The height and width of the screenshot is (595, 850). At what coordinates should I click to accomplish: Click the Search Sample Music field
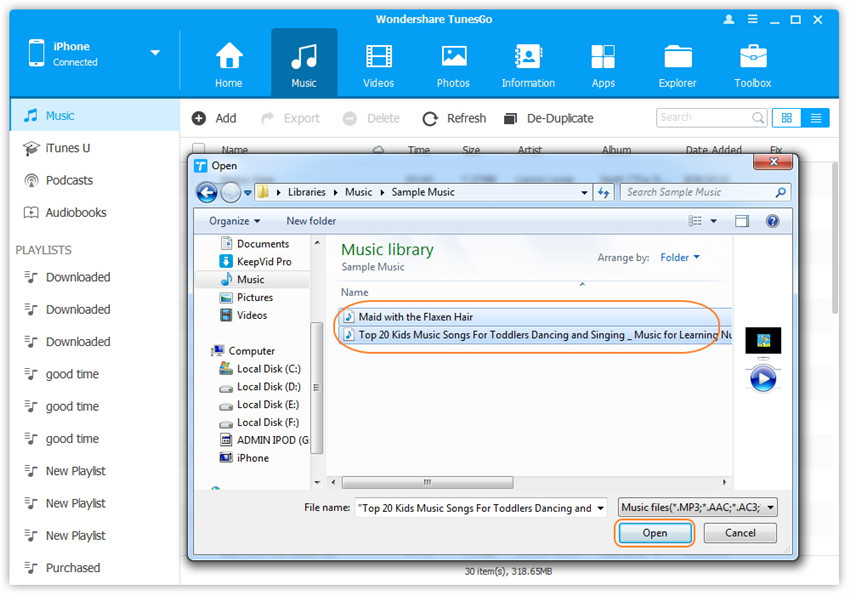coord(698,192)
